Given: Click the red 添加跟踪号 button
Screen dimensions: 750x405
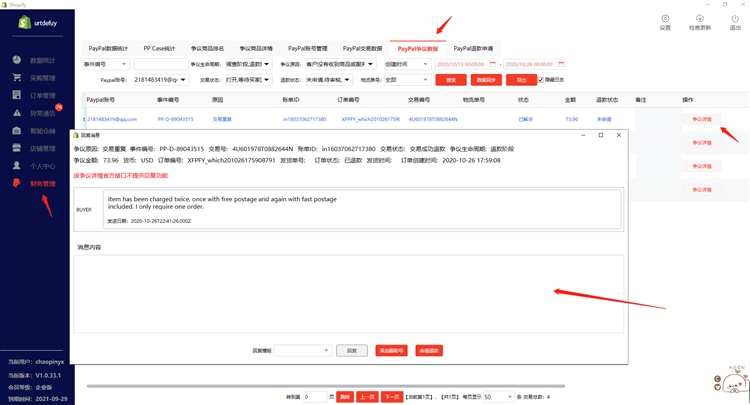Looking at the screenshot, I should 391,350.
